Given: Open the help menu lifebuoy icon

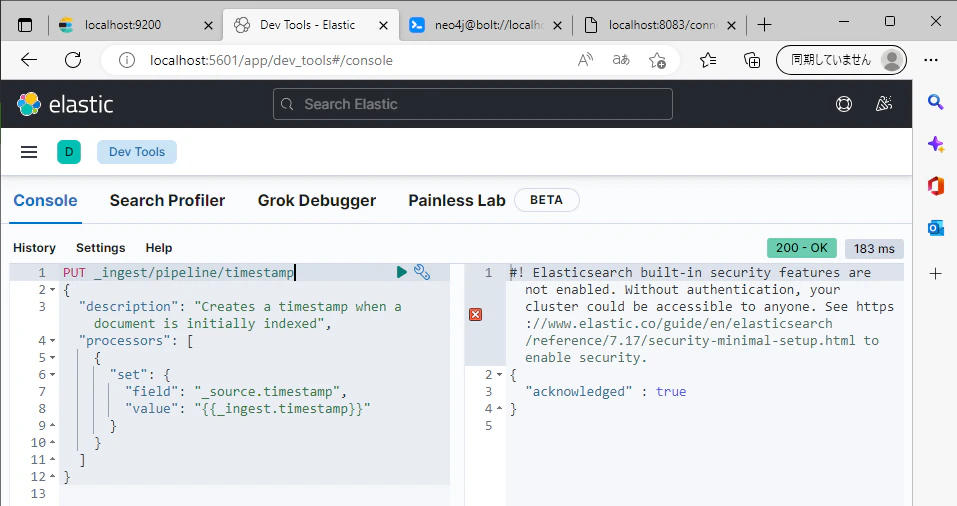Looking at the screenshot, I should tap(844, 104).
